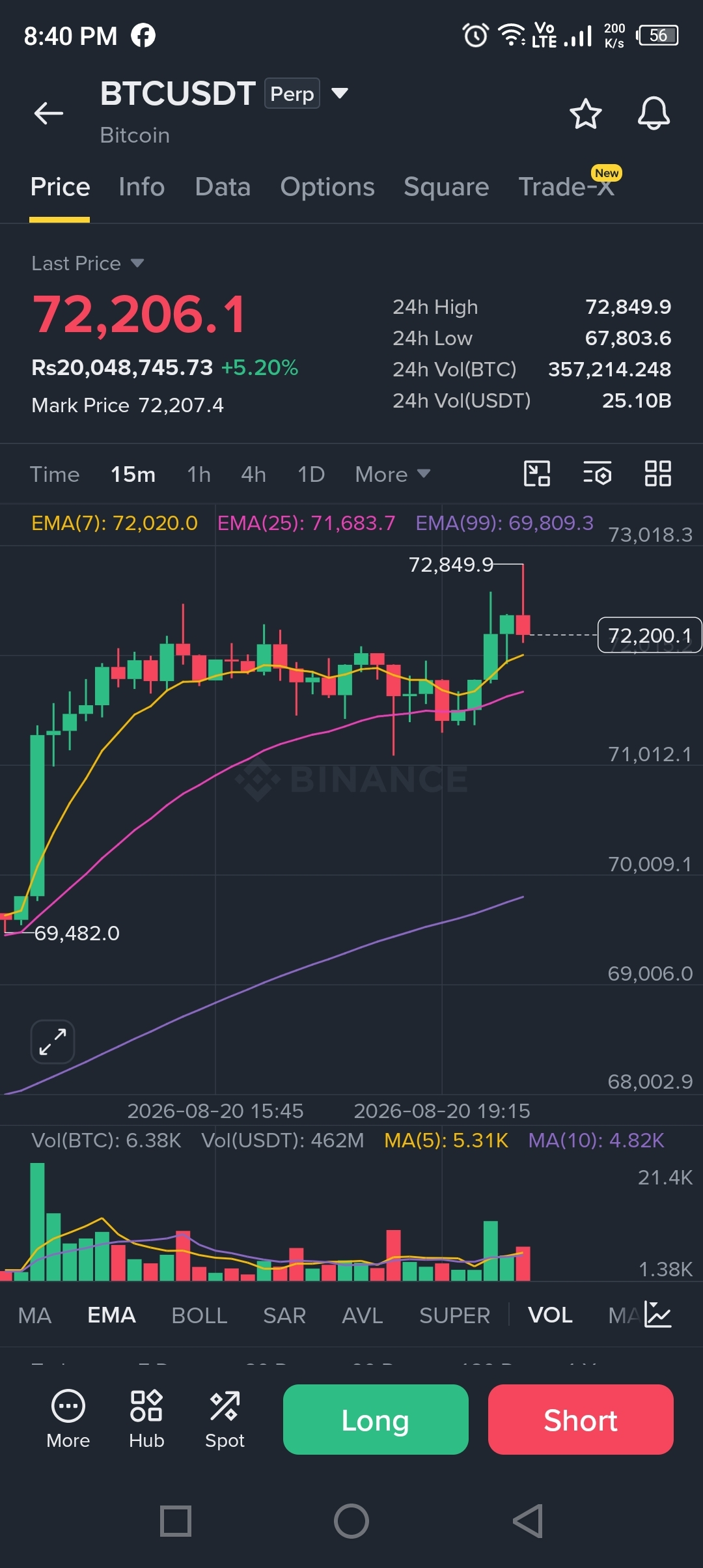Switch to Spot trading icon
Viewport: 703px width, 1568px height.
[x=225, y=1420]
